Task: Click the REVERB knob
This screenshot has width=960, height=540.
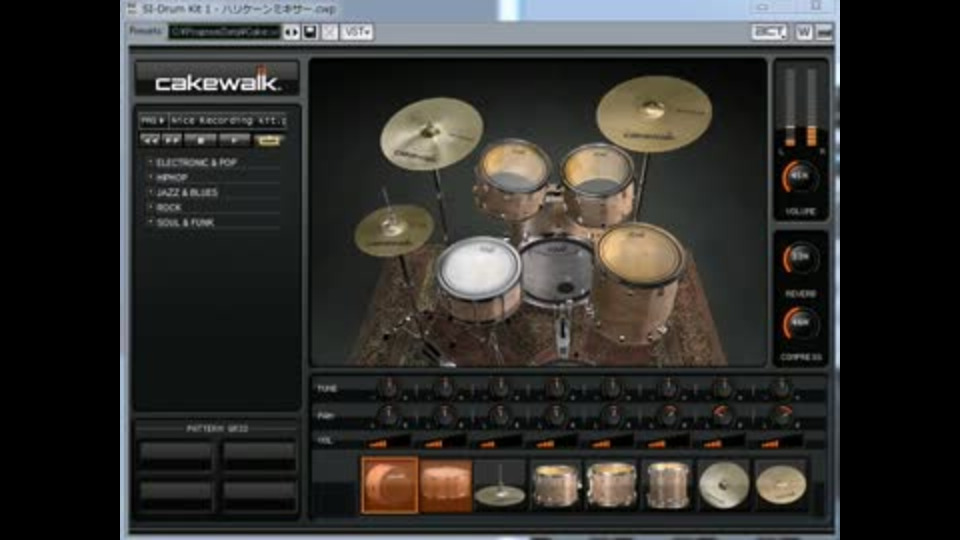Action: (800, 259)
